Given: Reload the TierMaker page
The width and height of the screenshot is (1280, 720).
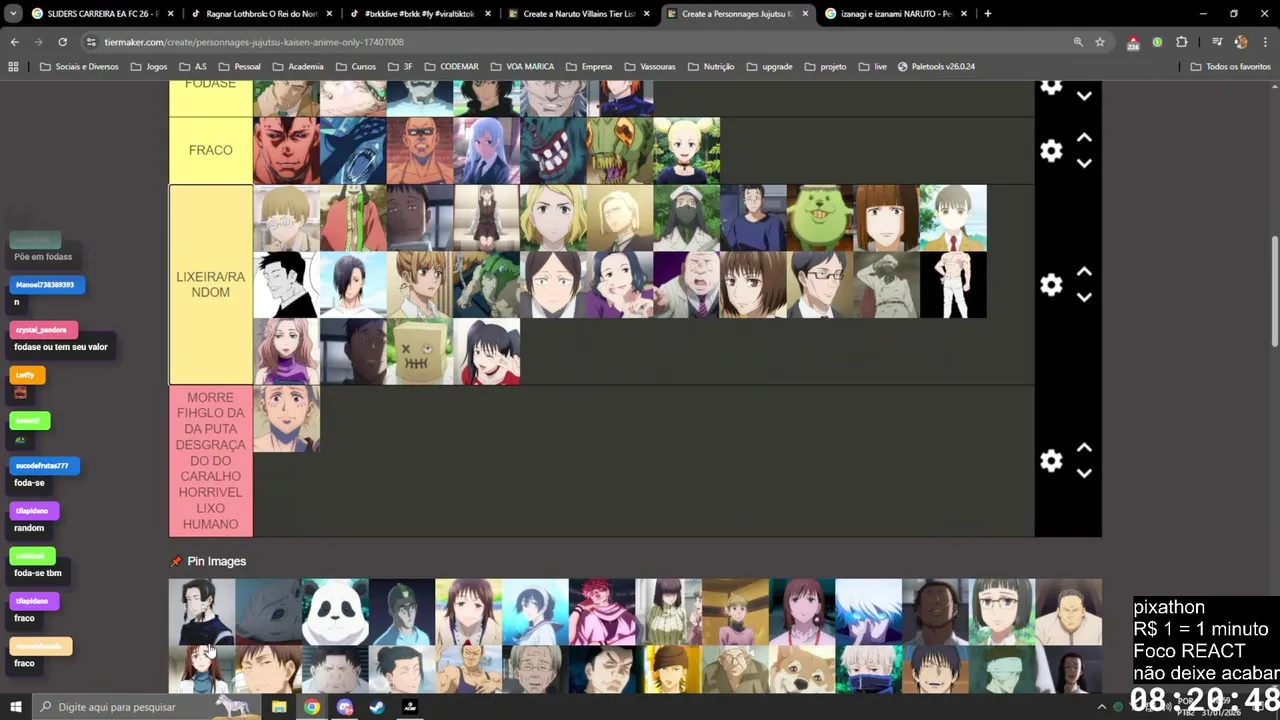Looking at the screenshot, I should pyautogui.click(x=62, y=42).
